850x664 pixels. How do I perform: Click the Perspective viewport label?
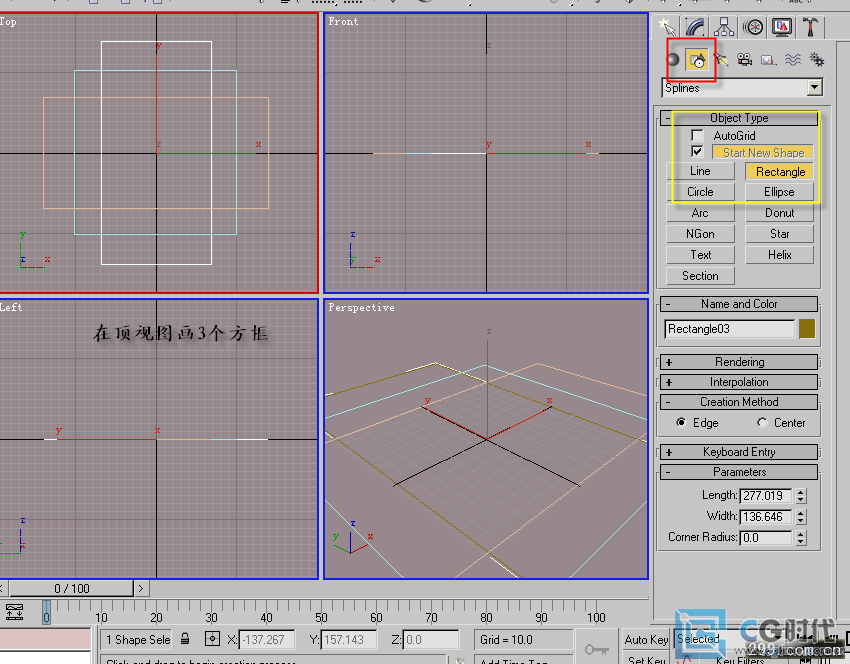(361, 307)
